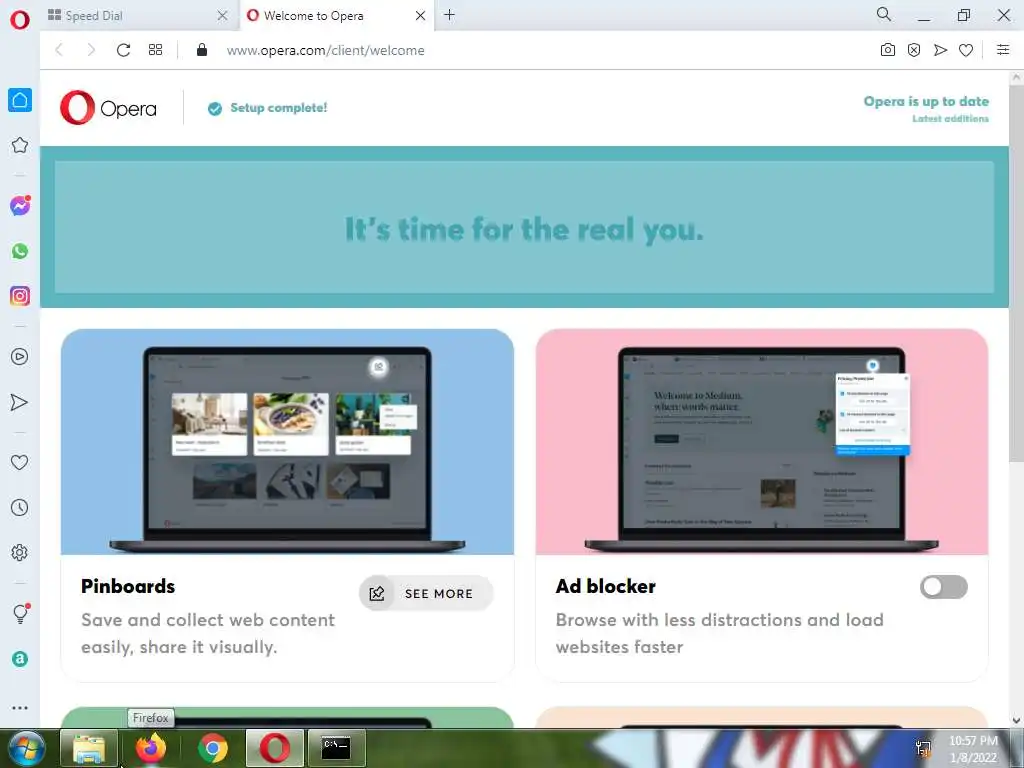Viewport: 1024px width, 768px height.
Task: Launch Chrome from the taskbar
Action: 212,748
